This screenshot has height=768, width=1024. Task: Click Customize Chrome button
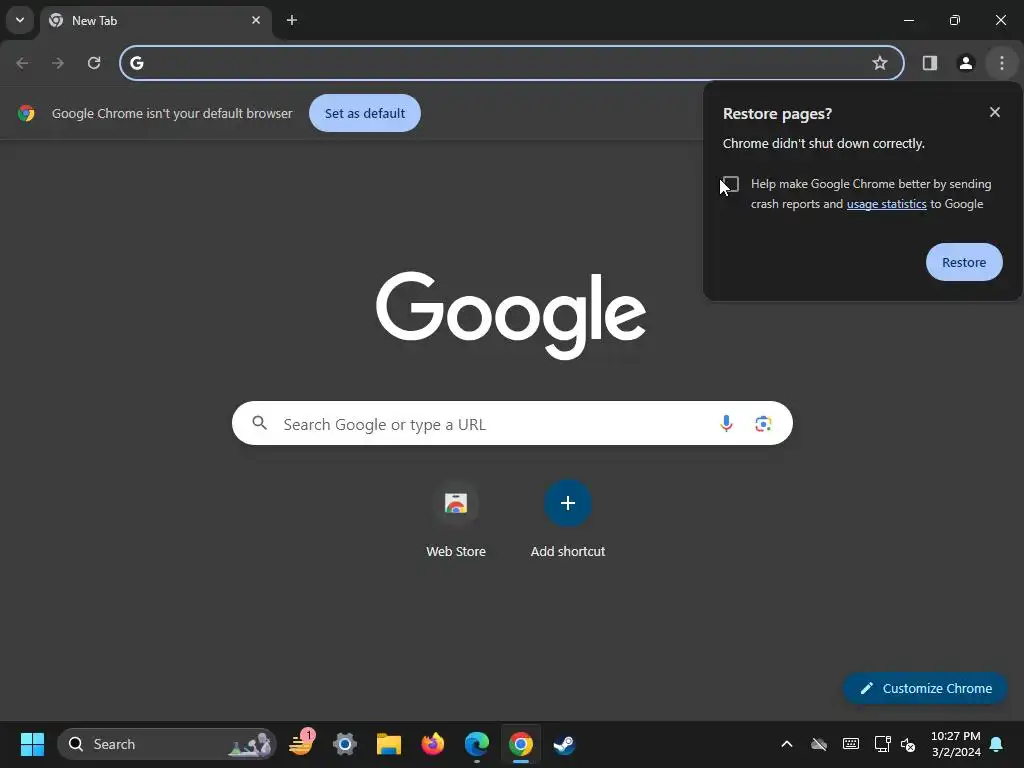point(925,688)
